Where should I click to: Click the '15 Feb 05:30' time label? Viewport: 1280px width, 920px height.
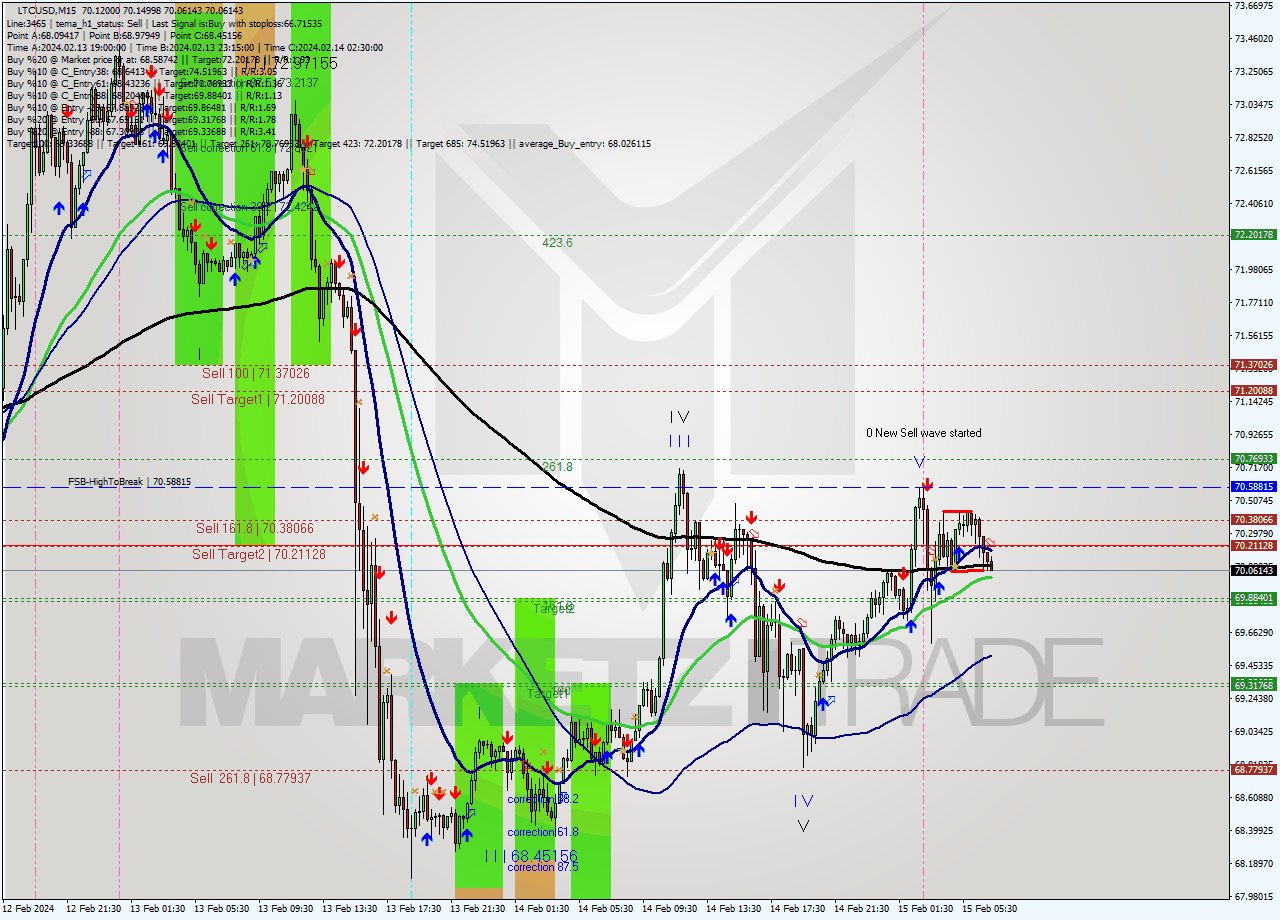click(x=990, y=909)
